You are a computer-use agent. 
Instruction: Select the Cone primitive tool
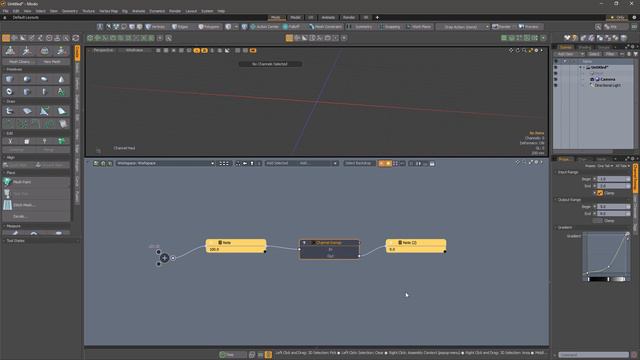click(x=61, y=79)
